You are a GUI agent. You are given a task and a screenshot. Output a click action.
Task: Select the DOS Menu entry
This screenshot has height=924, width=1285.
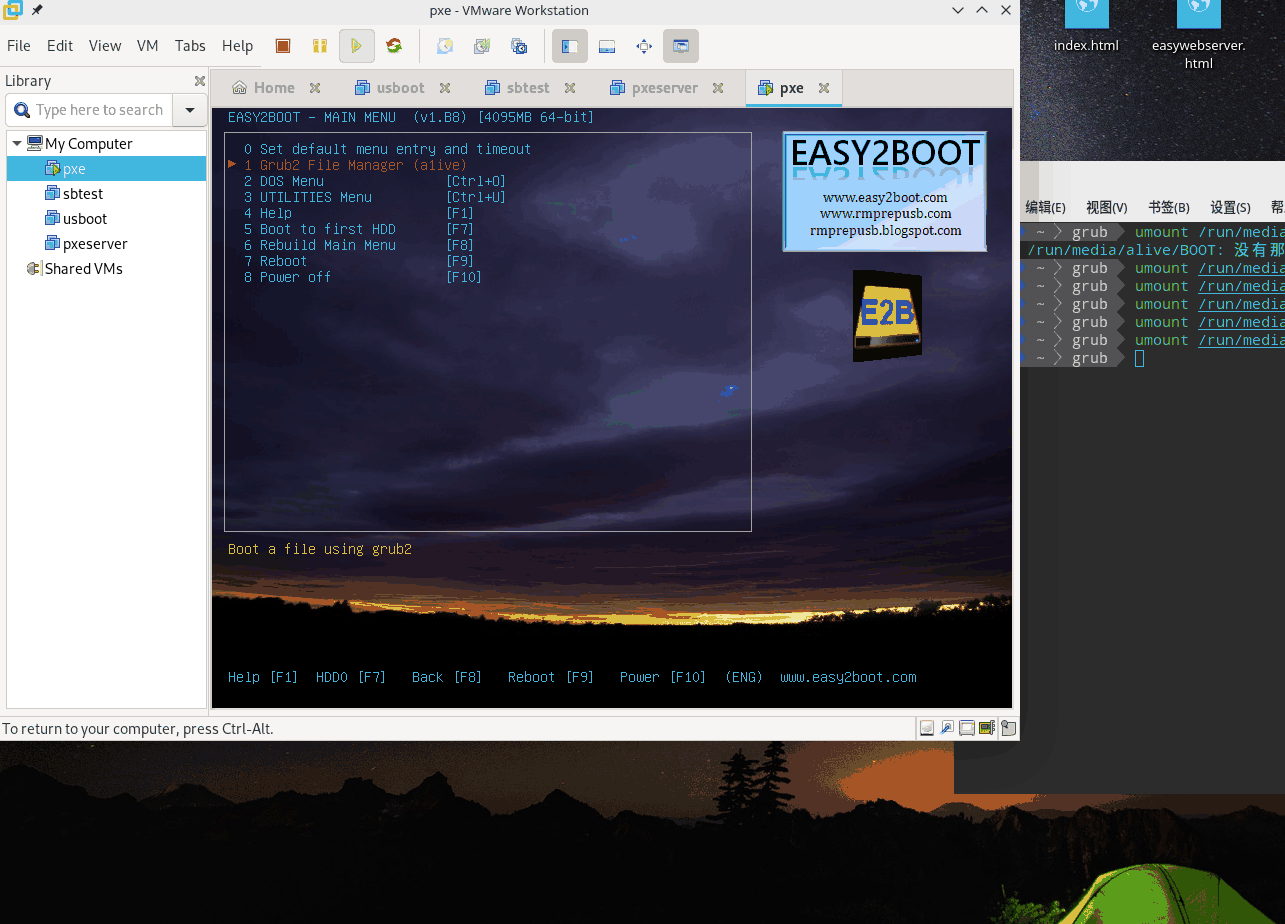coord(375,181)
